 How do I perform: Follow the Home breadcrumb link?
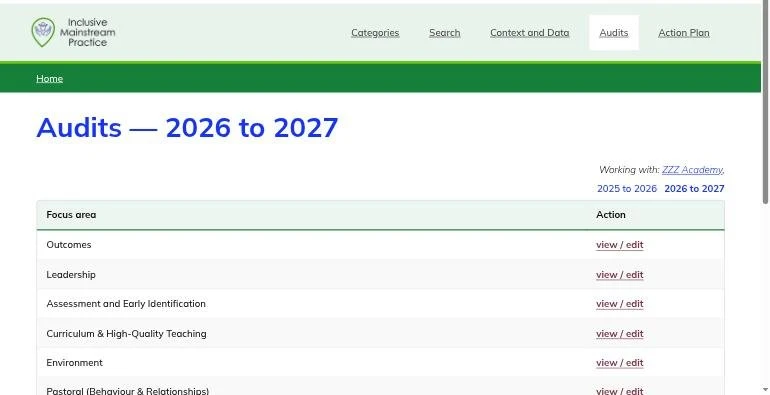coord(50,79)
